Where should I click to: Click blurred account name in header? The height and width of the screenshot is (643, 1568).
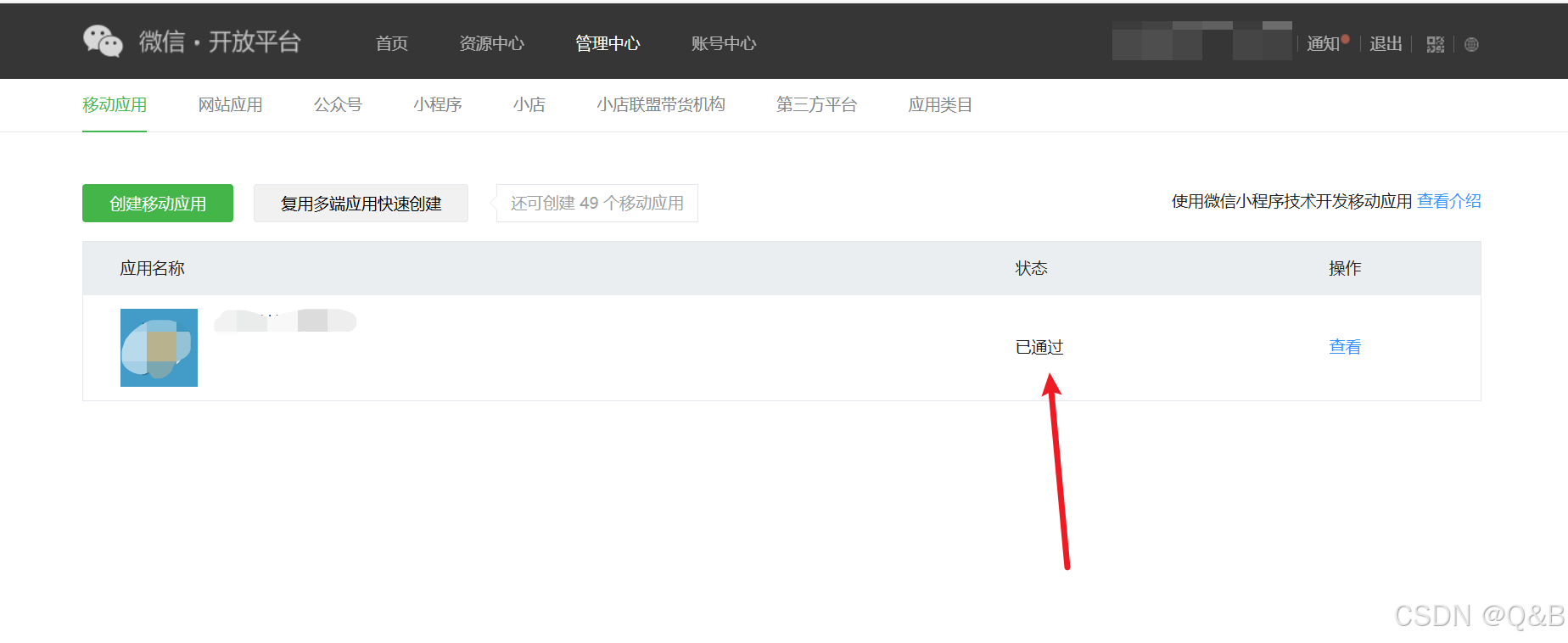[x=1202, y=41]
